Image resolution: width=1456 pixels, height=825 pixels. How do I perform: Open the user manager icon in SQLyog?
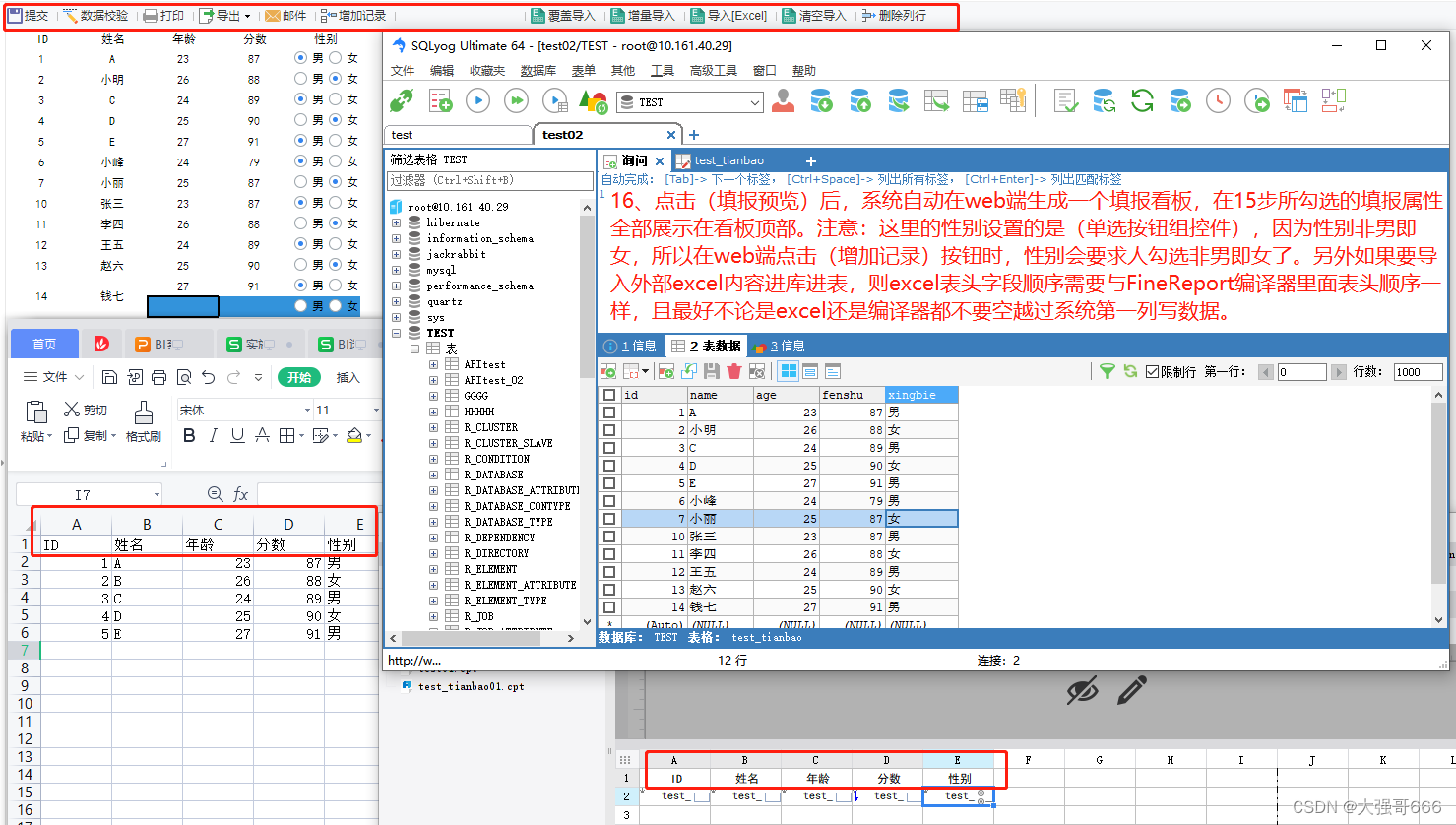click(784, 100)
